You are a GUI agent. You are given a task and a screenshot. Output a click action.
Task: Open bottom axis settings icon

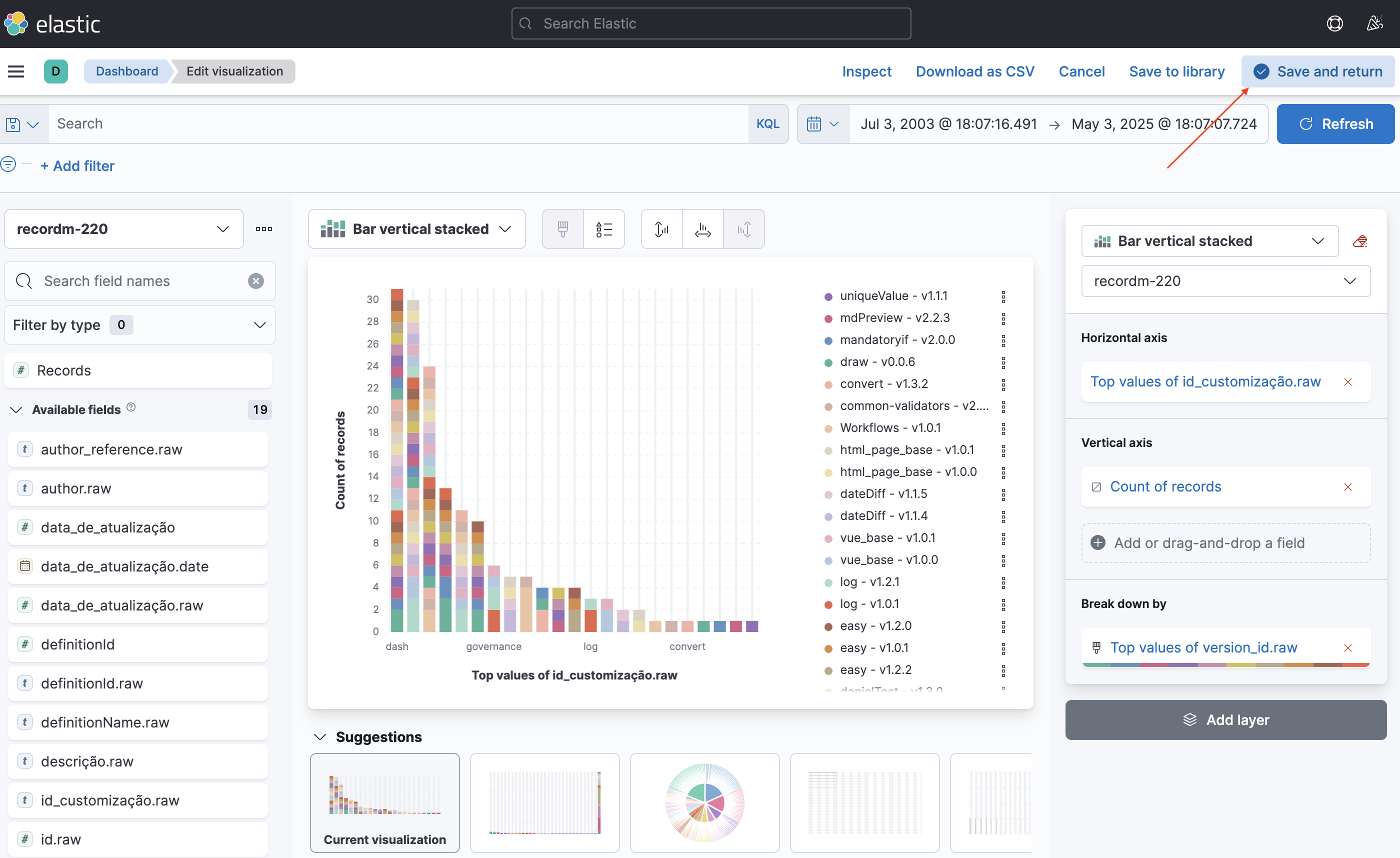pos(702,229)
